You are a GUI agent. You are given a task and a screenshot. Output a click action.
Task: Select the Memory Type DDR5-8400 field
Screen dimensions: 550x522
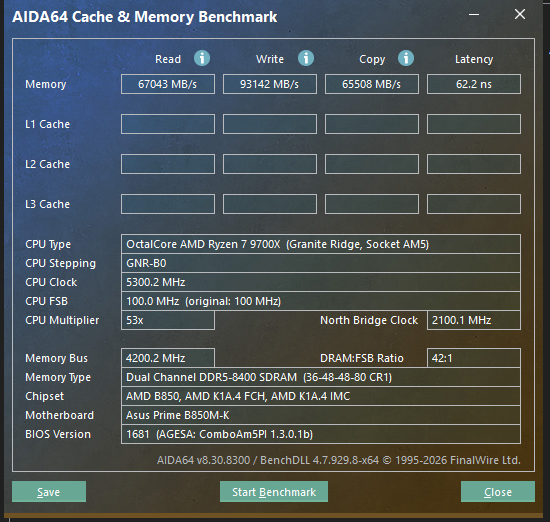point(321,377)
